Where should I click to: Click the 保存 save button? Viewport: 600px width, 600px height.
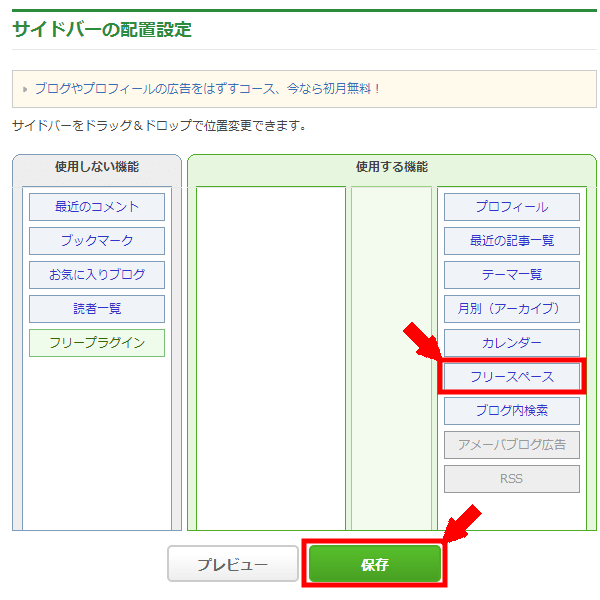pos(375,564)
